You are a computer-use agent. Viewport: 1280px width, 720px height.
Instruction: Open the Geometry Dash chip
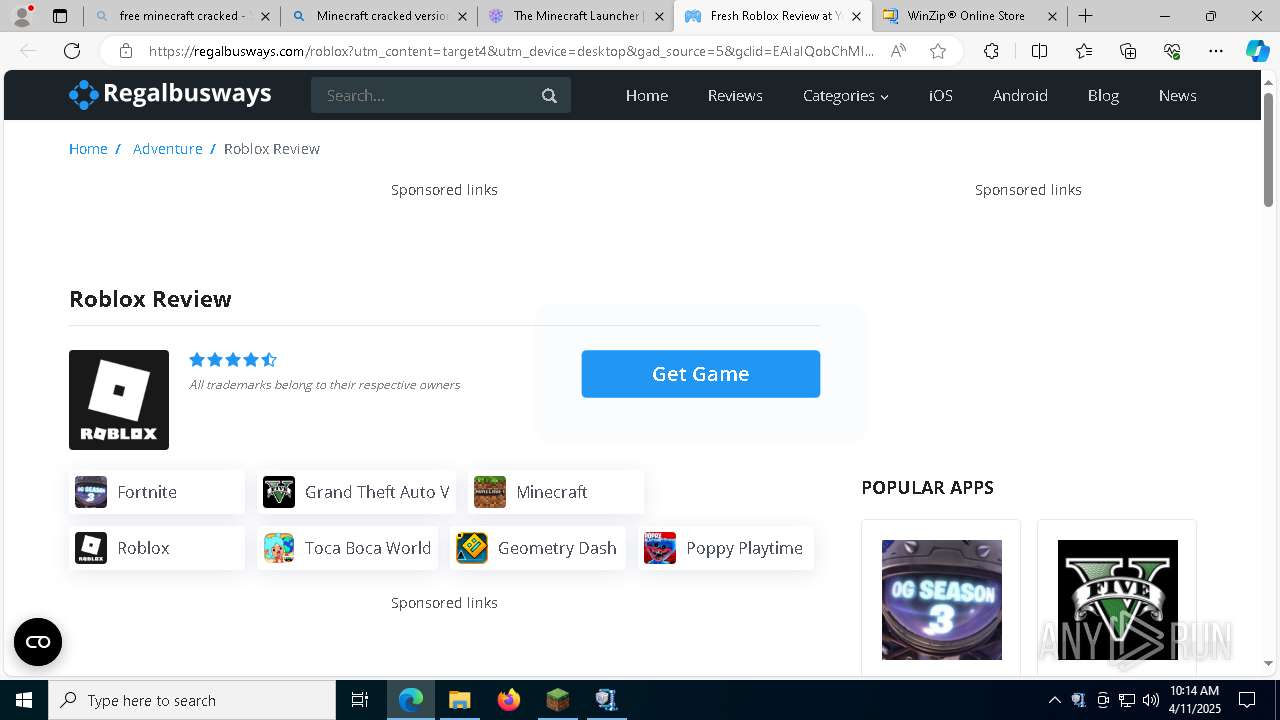point(538,548)
